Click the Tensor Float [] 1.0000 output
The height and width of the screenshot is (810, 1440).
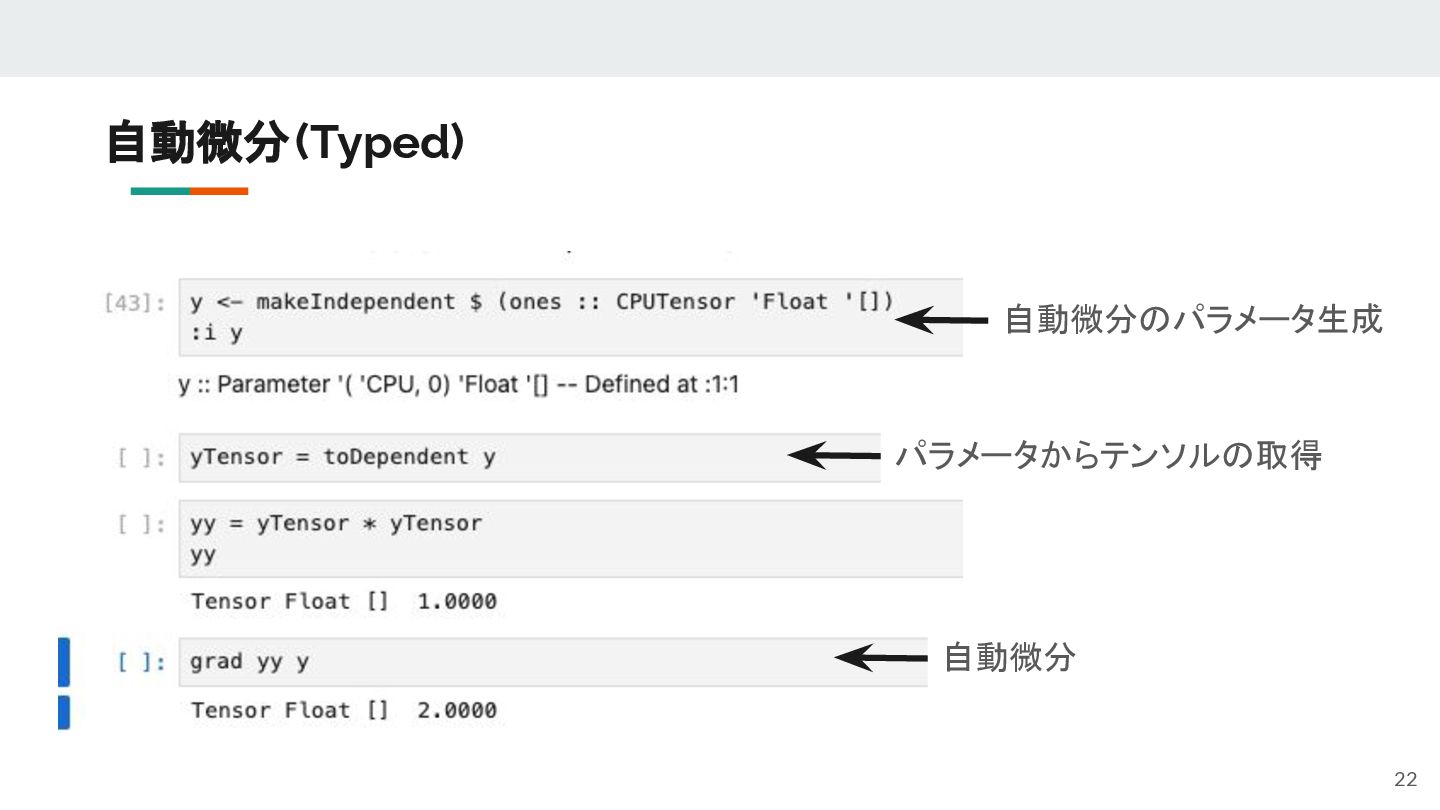(x=344, y=602)
